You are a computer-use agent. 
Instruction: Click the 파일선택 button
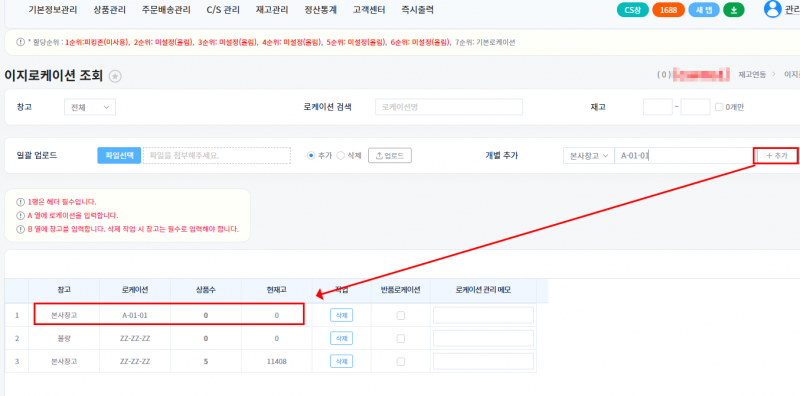click(119, 156)
